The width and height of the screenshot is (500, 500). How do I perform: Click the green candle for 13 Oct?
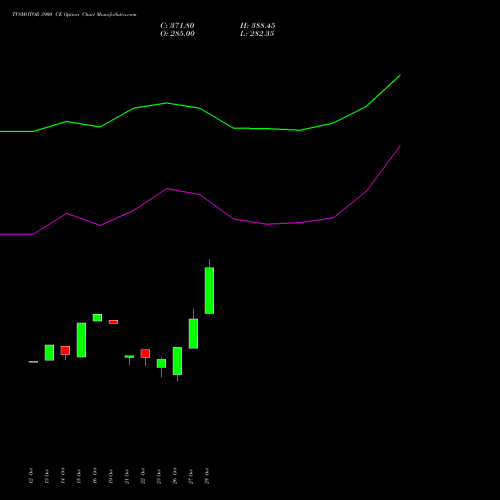click(49, 353)
